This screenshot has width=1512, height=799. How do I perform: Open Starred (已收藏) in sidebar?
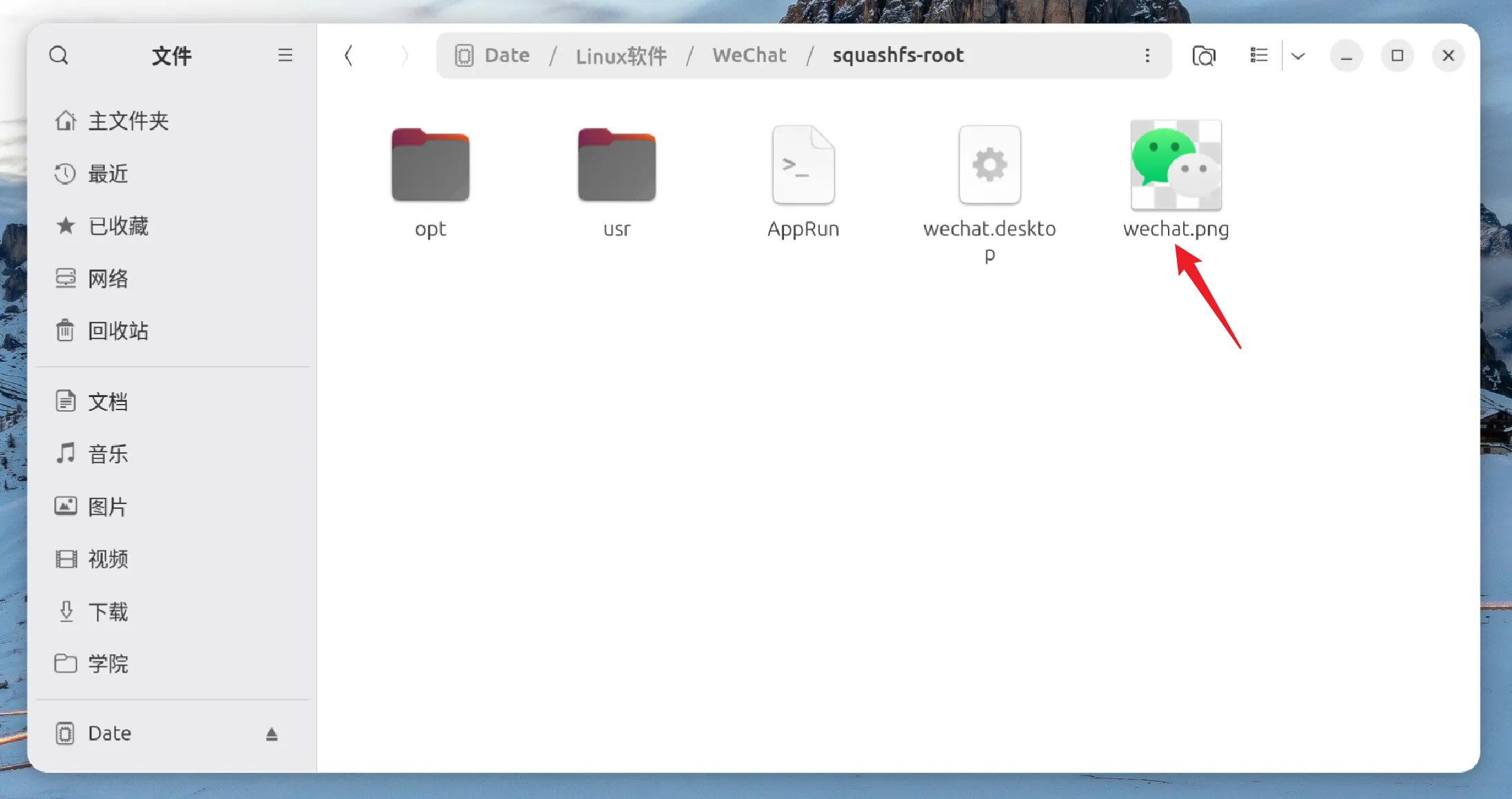[x=173, y=226]
